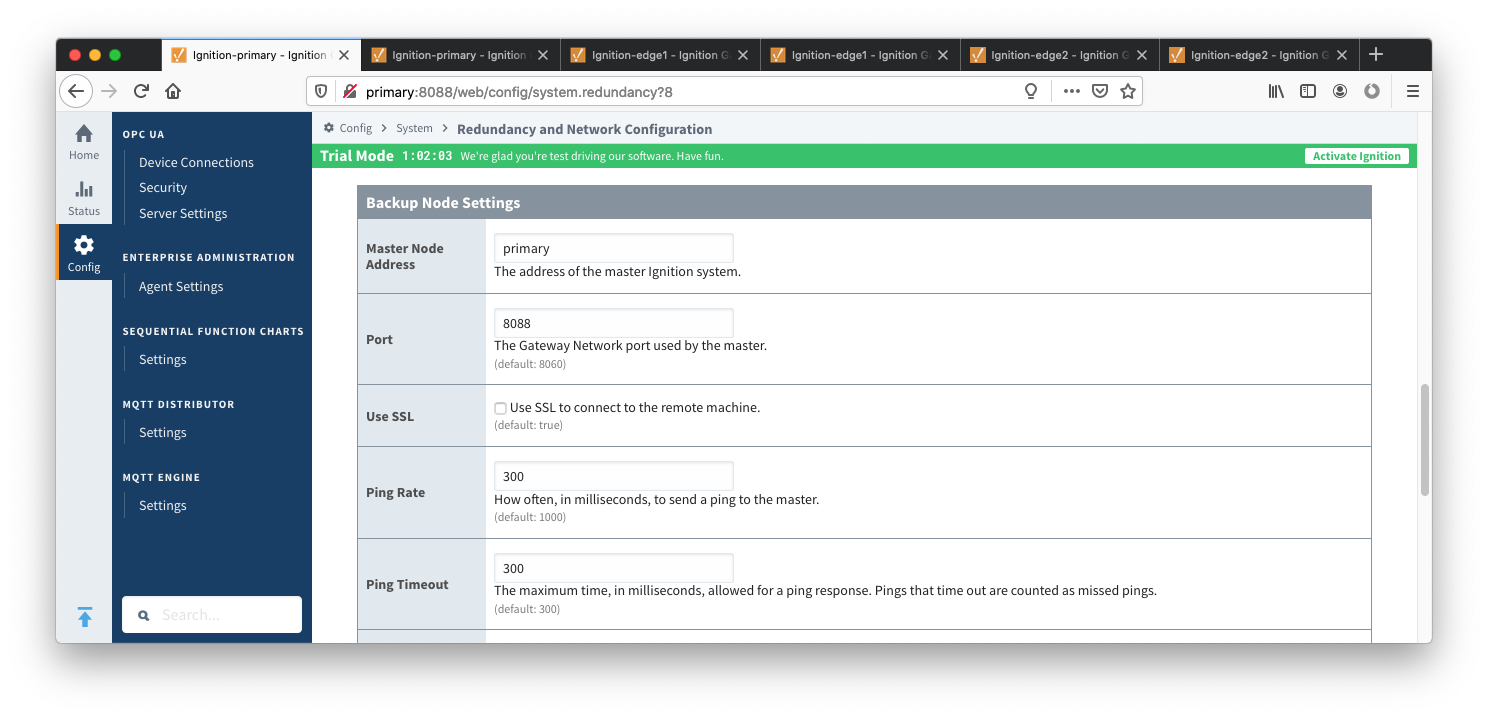
Task: Click the Pocket save icon
Action: tap(1100, 91)
